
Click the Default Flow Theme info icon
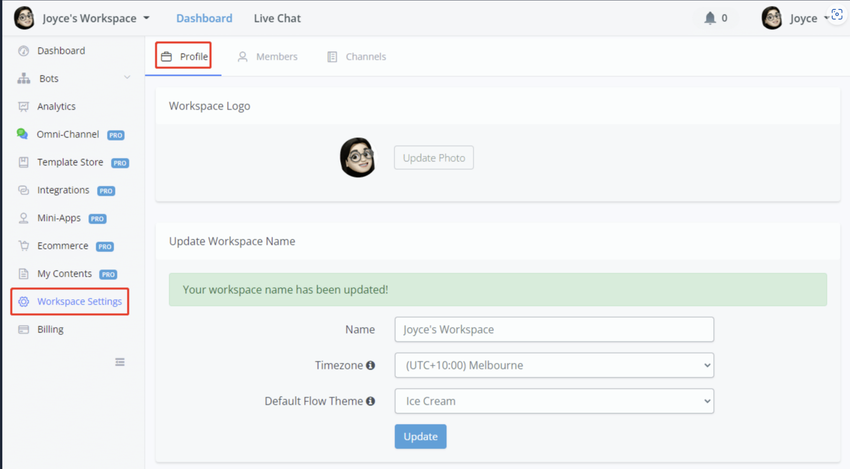click(x=371, y=402)
